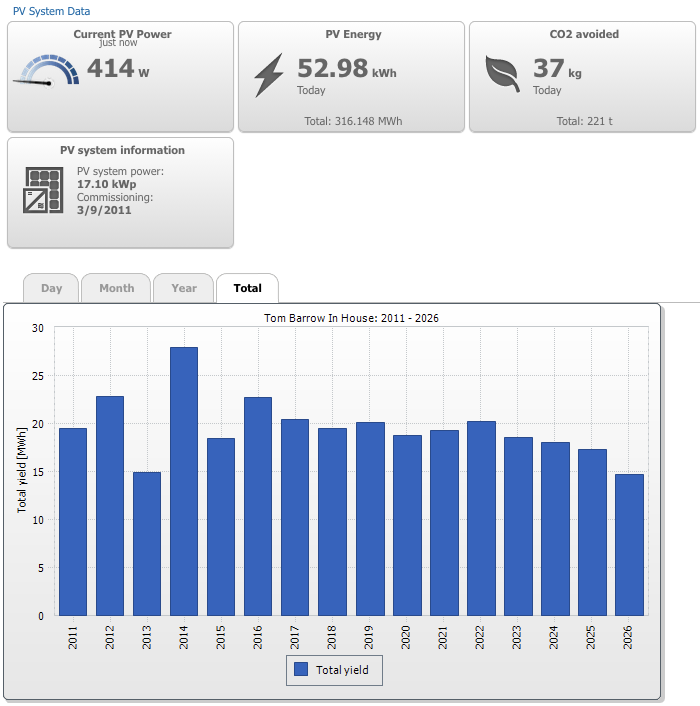Click the 3/9/2011 commissioning date
This screenshot has height=706, width=700.
(x=104, y=210)
